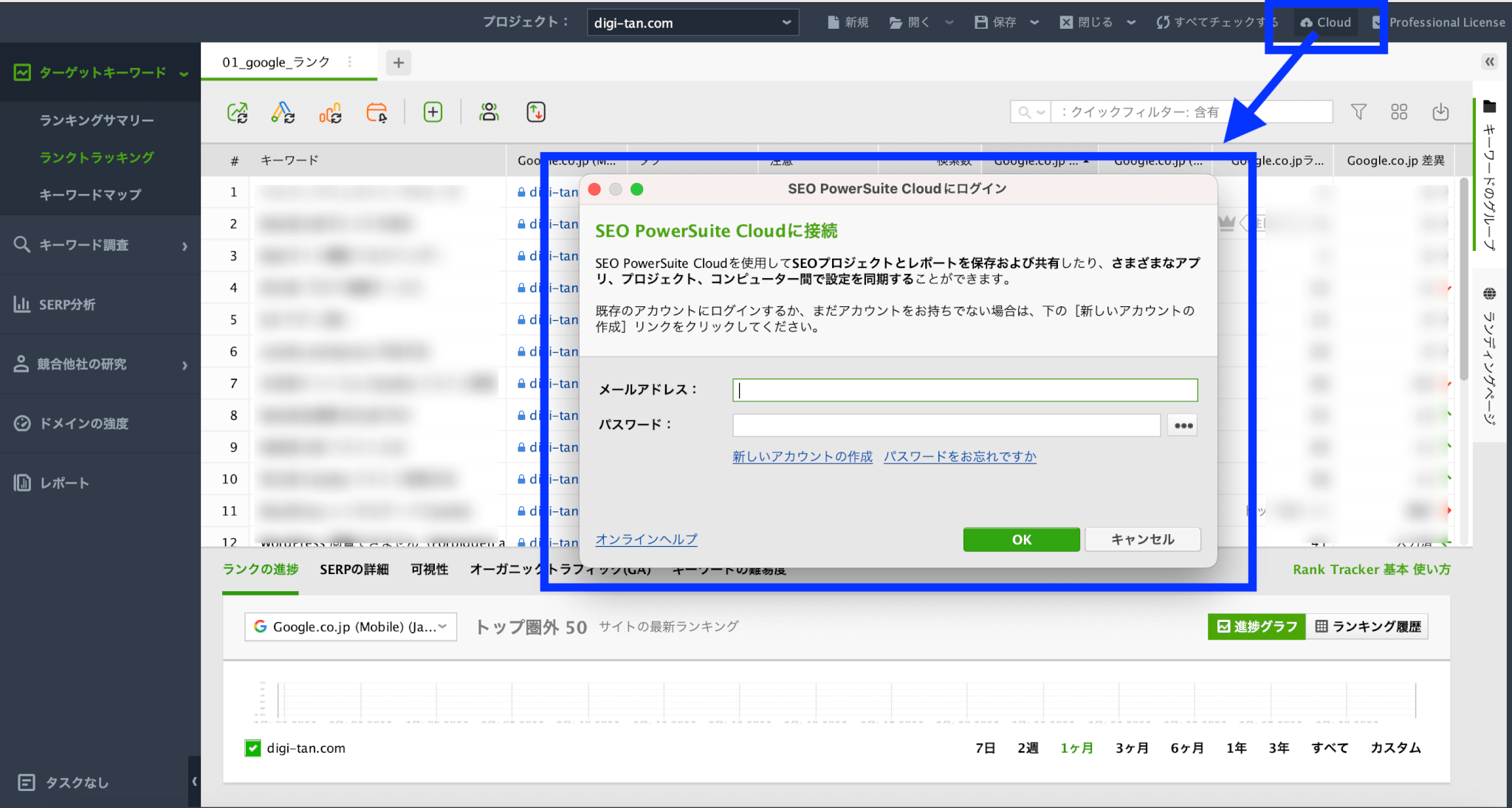Open ランキングサマリー in sidebar
The width and height of the screenshot is (1512, 808).
tap(97, 120)
